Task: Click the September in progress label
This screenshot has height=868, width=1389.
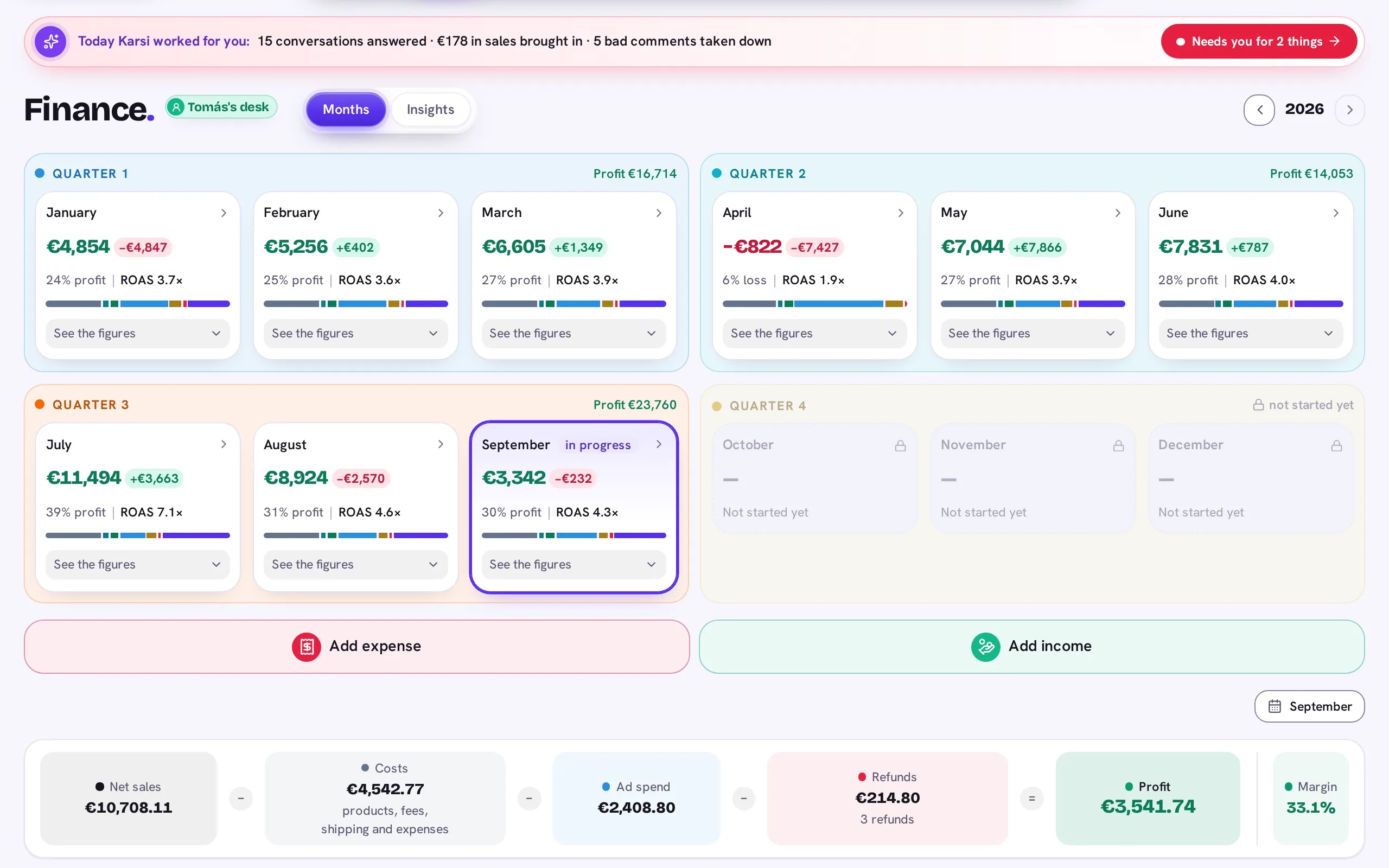Action: (x=597, y=445)
